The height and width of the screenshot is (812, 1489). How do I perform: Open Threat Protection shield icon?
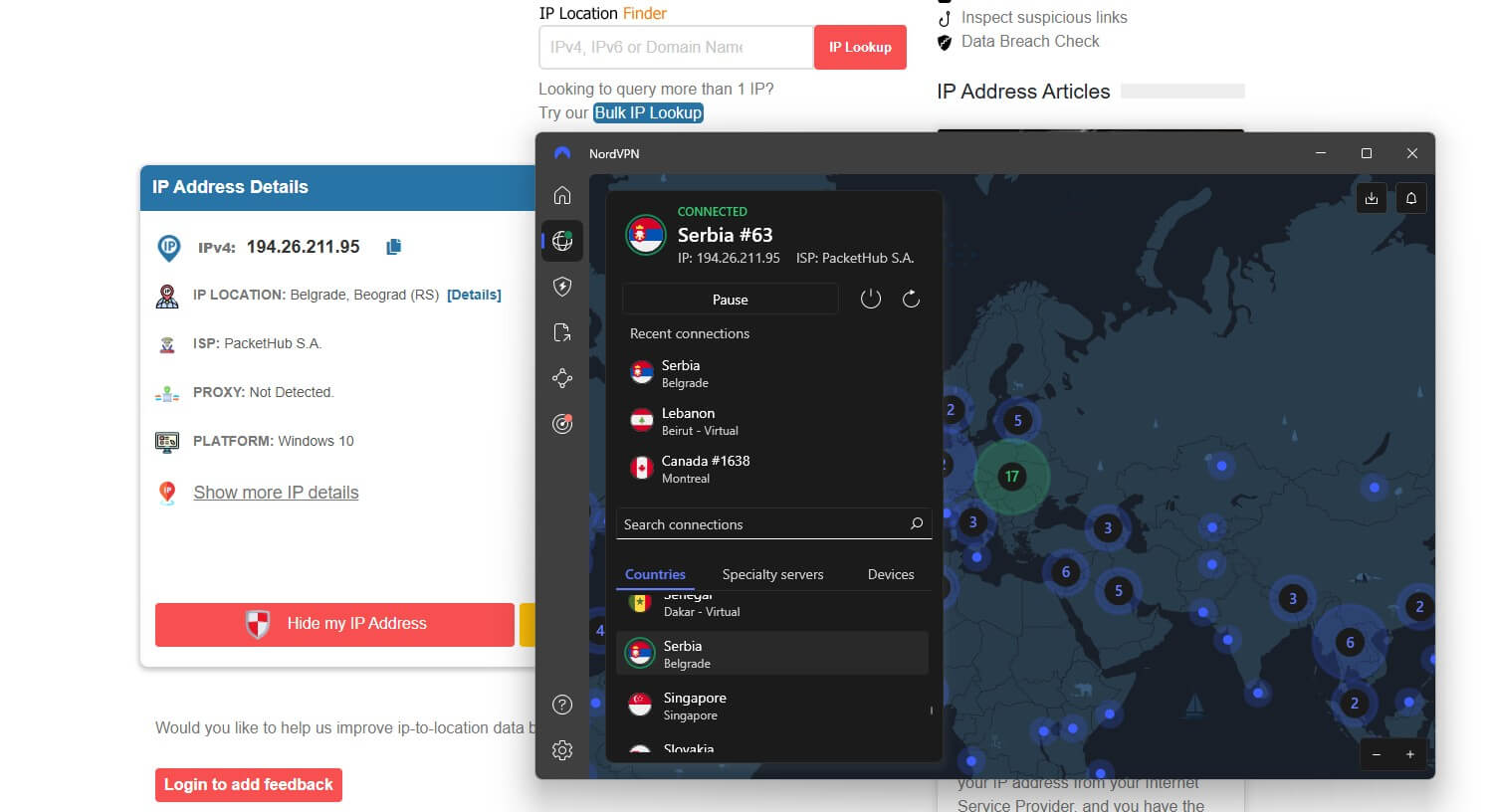coord(562,287)
